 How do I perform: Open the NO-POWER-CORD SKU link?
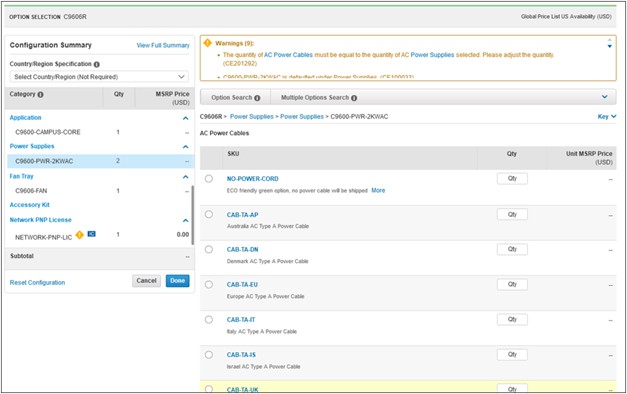coord(253,179)
